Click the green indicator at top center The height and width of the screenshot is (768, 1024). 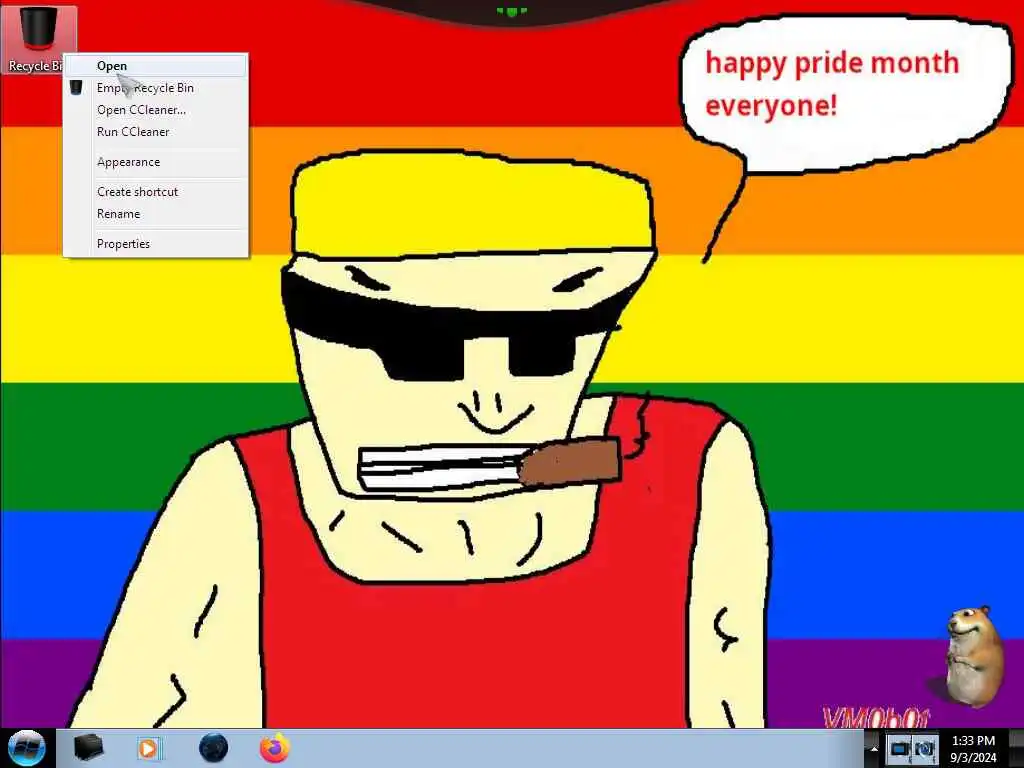click(511, 11)
